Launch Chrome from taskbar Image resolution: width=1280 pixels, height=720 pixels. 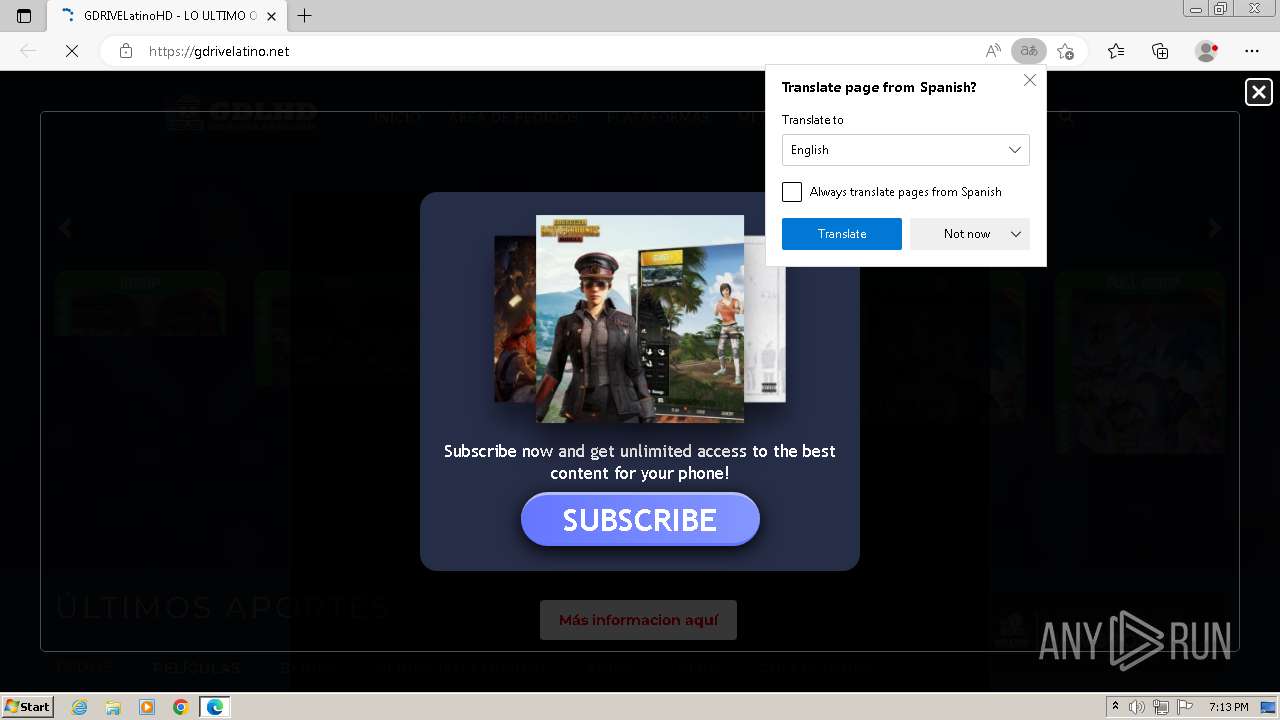click(x=181, y=707)
